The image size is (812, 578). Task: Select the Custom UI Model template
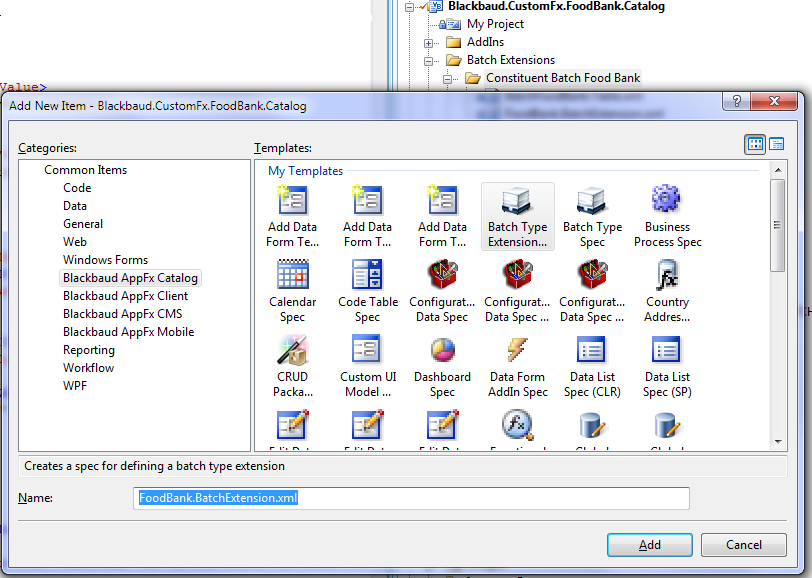pyautogui.click(x=368, y=367)
